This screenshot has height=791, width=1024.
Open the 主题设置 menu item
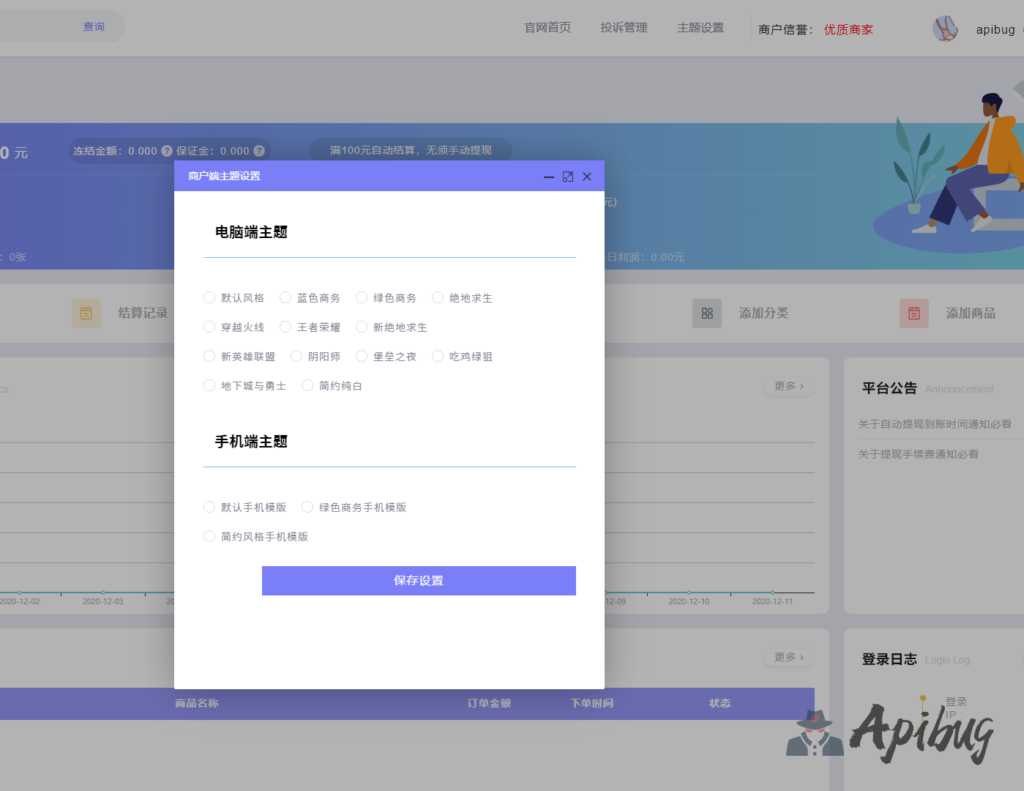pos(700,28)
